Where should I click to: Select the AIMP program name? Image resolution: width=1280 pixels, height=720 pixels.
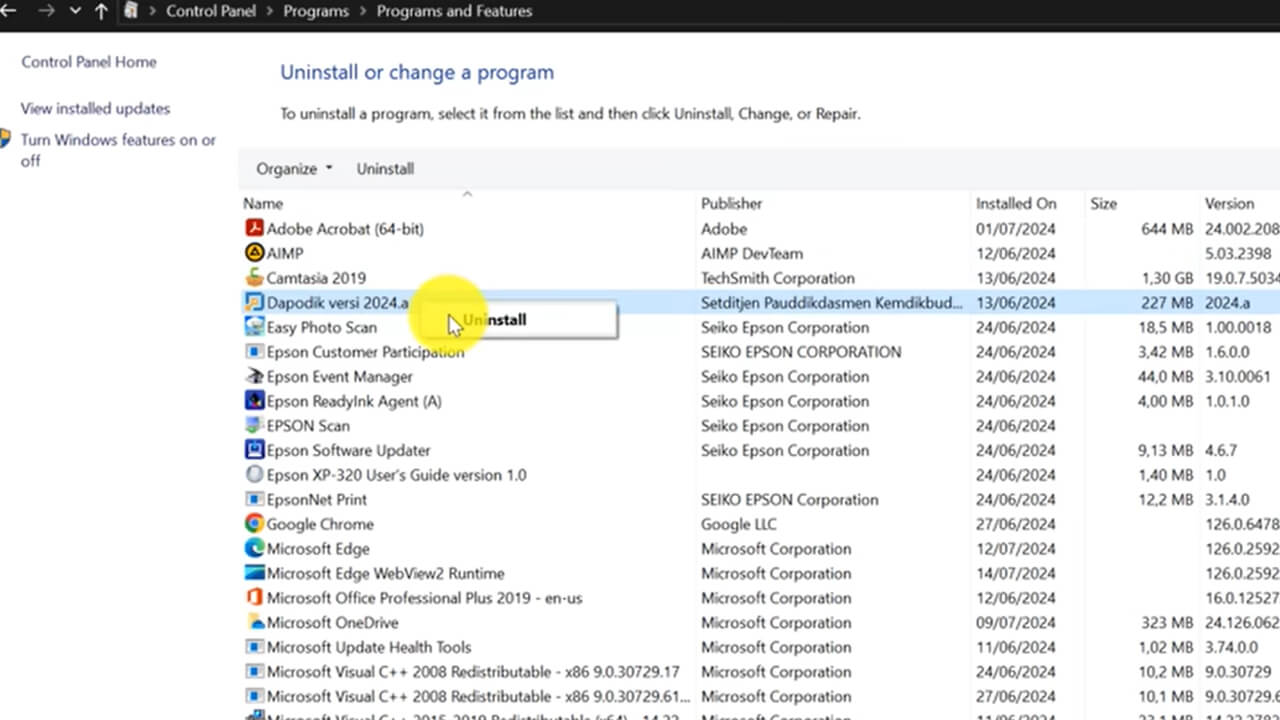point(285,253)
